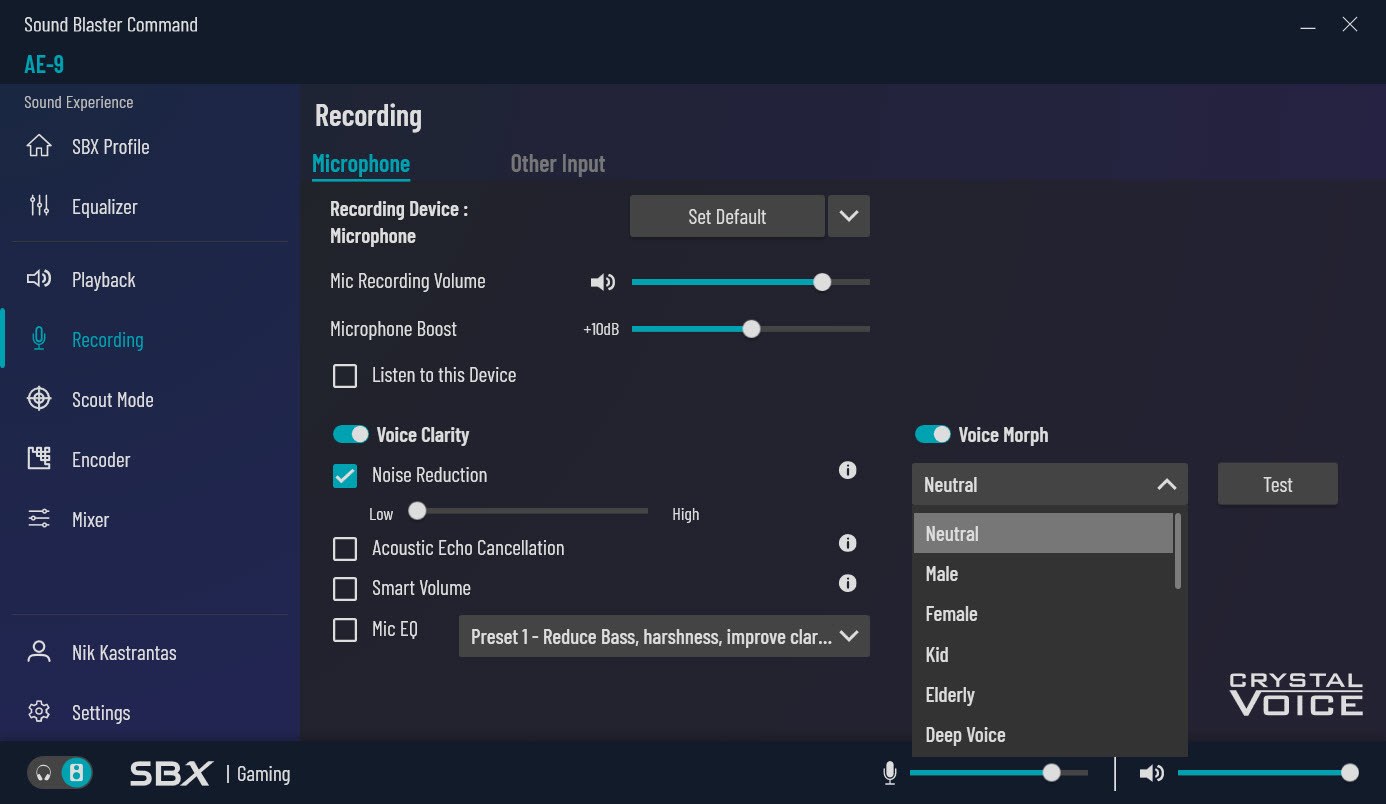This screenshot has height=804, width=1386.
Task: Click the Set Default button
Action: [x=727, y=216]
